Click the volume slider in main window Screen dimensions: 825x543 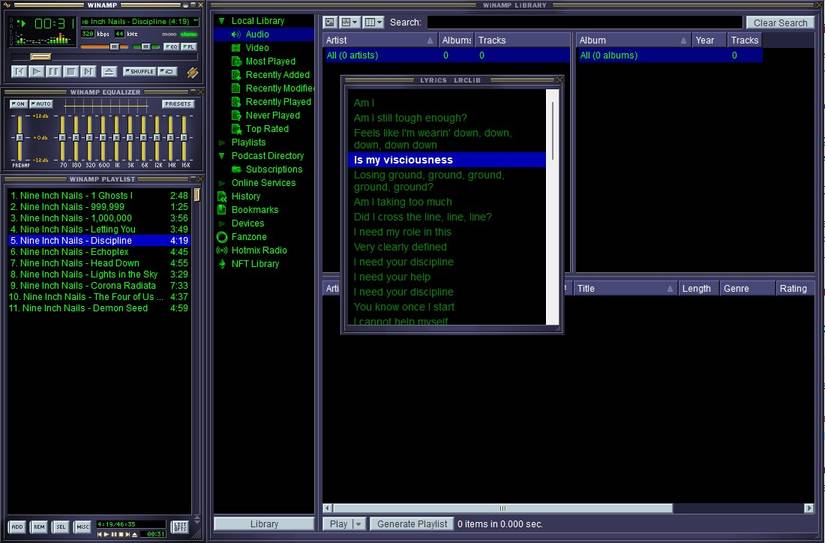pyautogui.click(x=104, y=47)
